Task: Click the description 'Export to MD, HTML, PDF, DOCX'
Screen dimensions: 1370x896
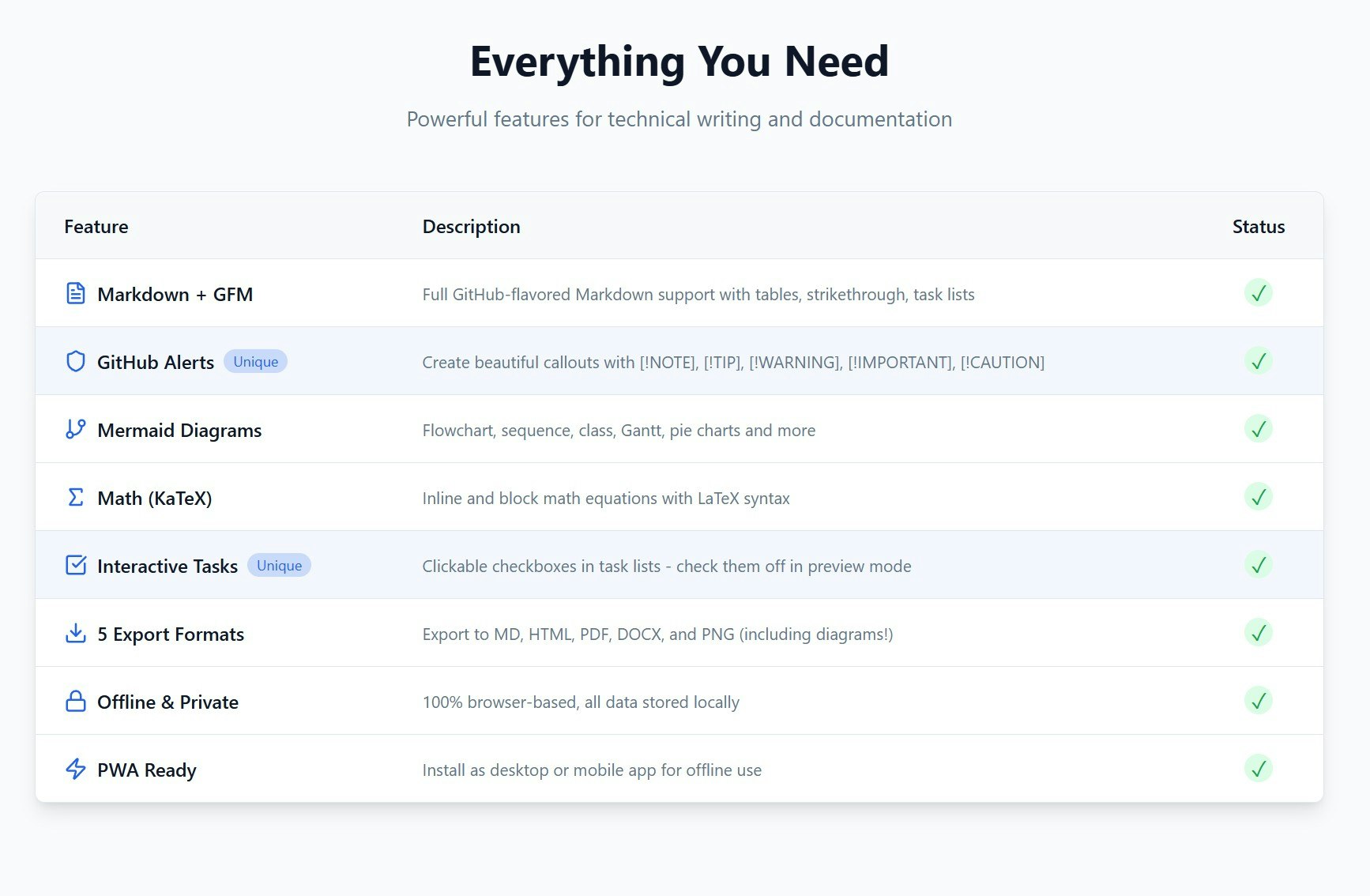Action: [x=657, y=634]
